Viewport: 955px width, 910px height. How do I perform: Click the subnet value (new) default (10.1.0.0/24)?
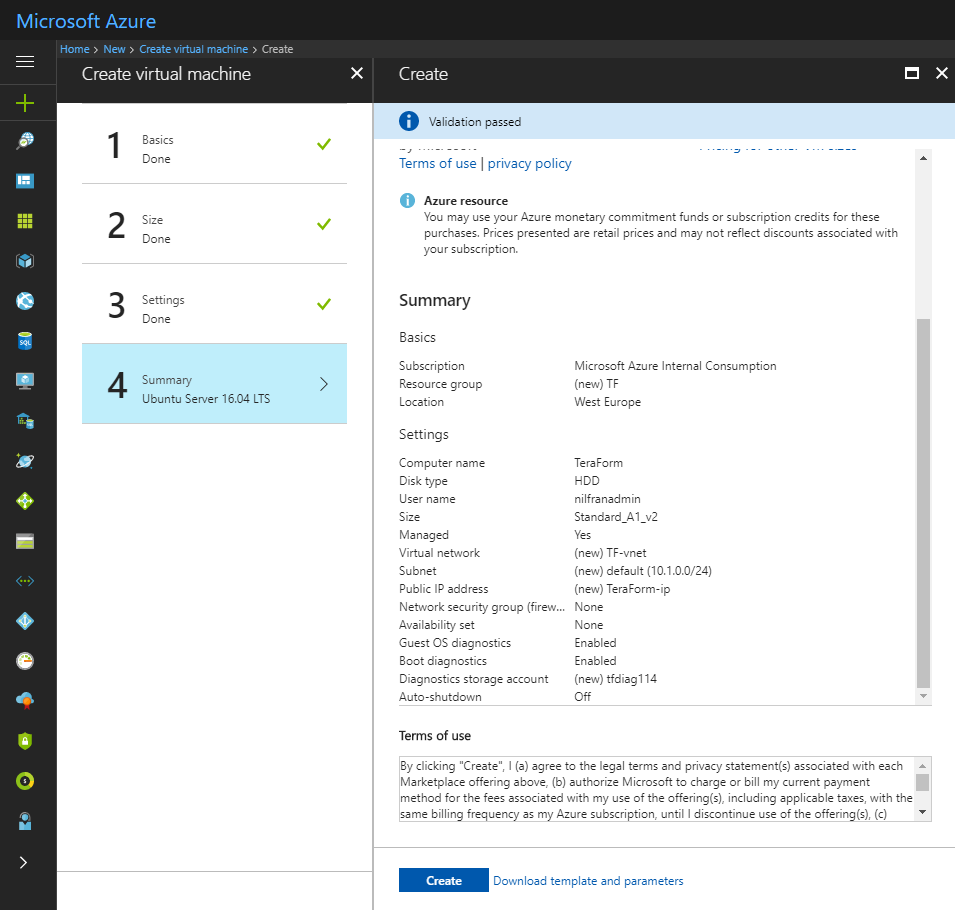pos(643,571)
